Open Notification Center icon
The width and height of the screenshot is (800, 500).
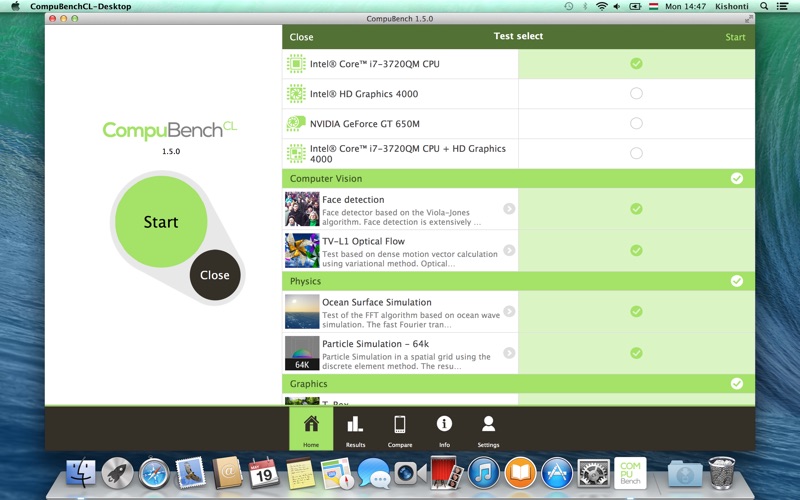(x=782, y=6)
